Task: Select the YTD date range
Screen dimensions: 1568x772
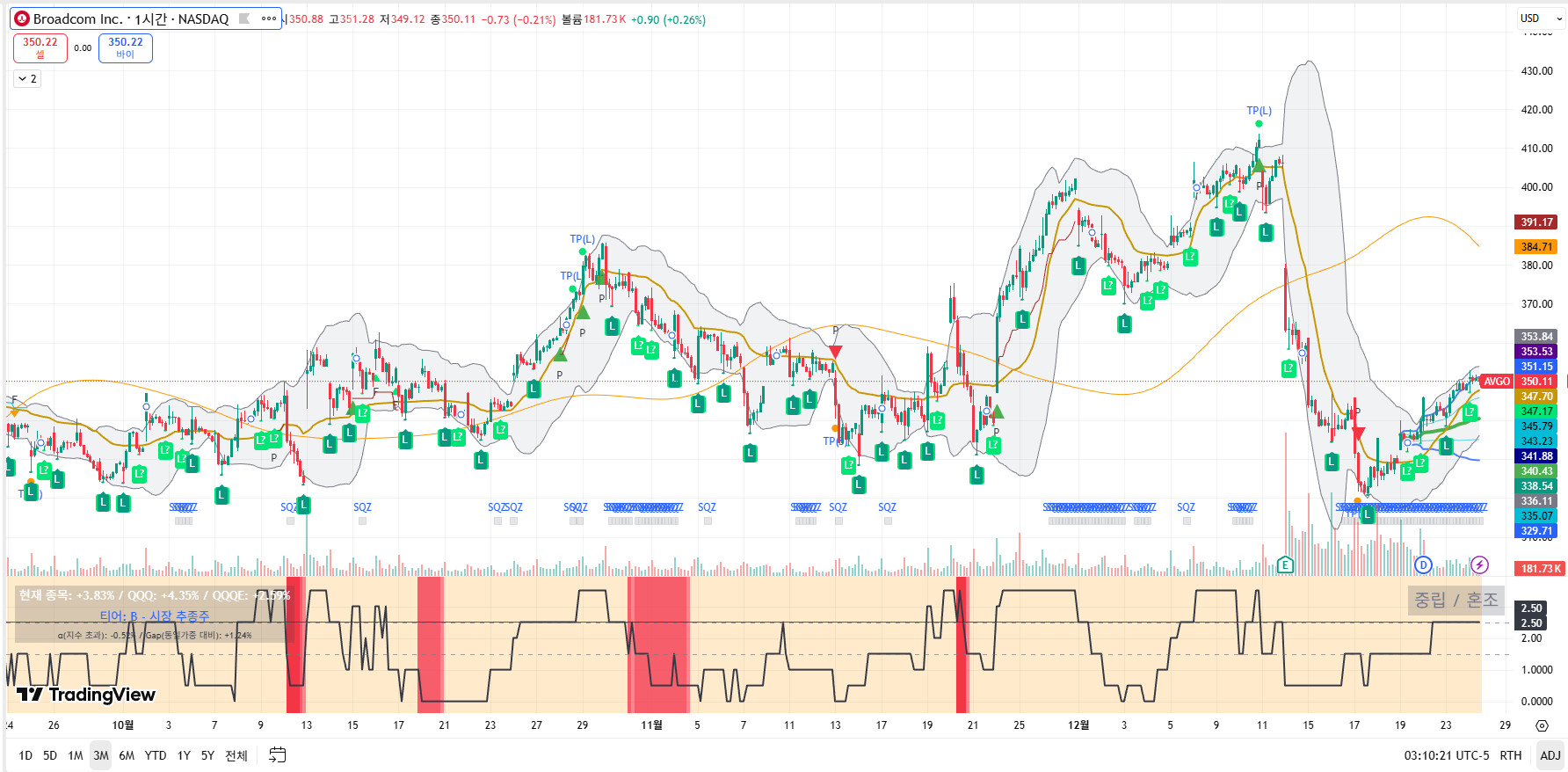Action: point(156,755)
